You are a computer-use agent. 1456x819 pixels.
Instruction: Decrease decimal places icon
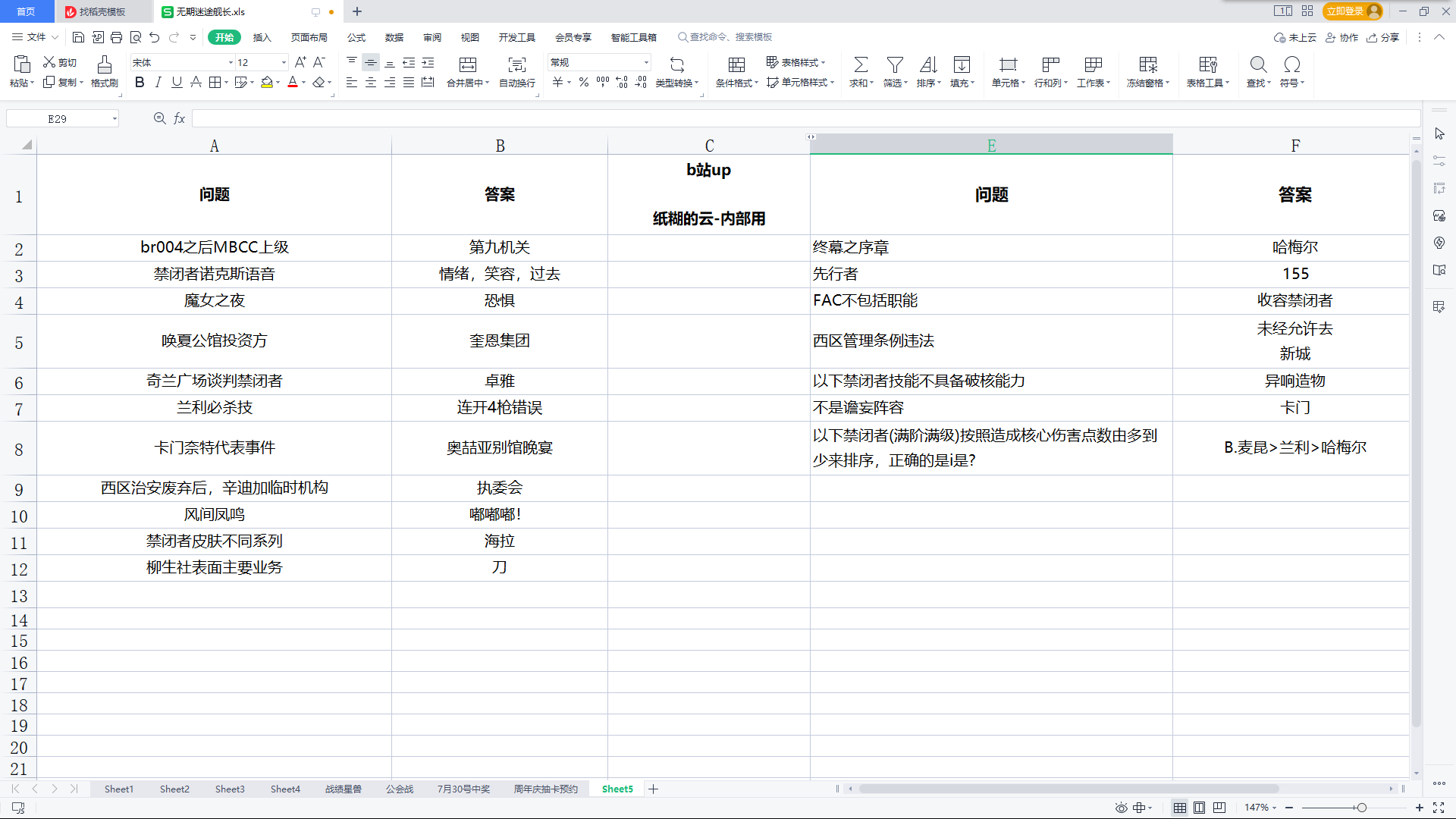click(641, 82)
